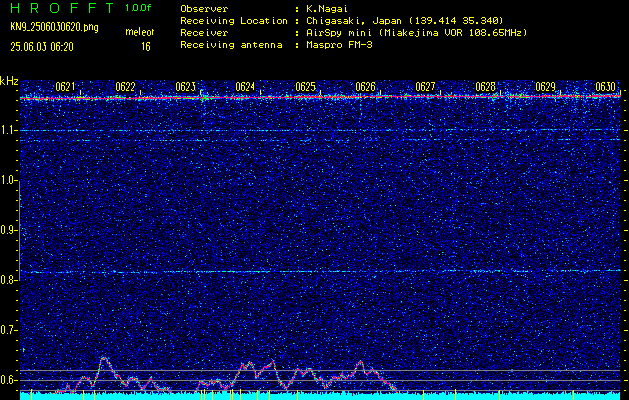Click the 0623 time marker
Image resolution: width=629 pixels, height=400 pixels.
185,87
